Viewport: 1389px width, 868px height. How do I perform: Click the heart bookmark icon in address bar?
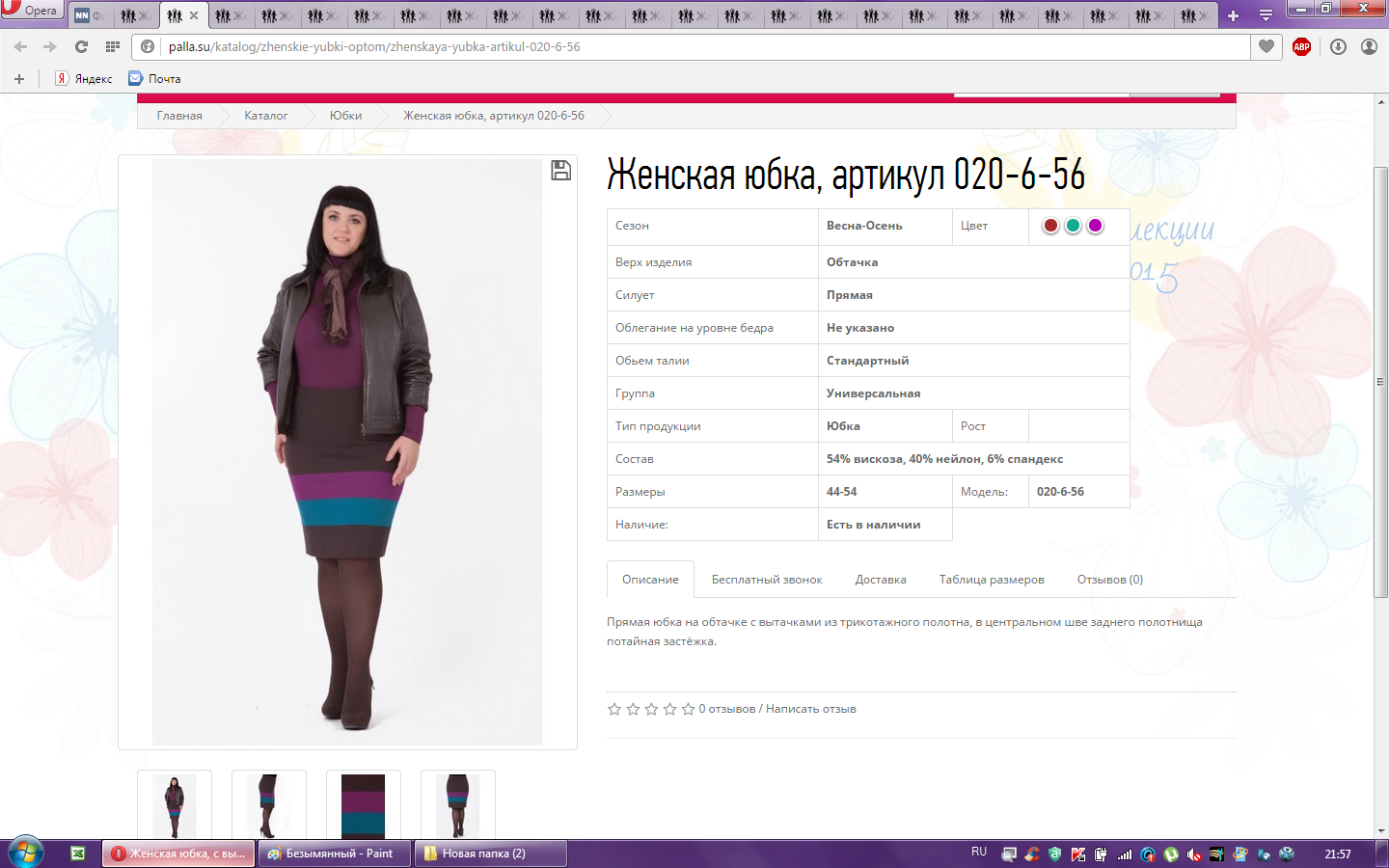click(1266, 46)
